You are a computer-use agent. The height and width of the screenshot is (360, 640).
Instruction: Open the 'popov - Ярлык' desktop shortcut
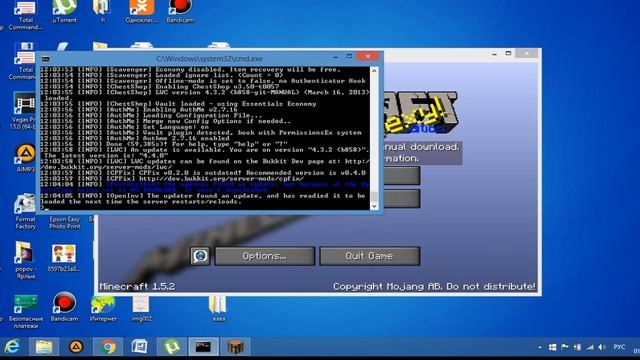tap(25, 260)
